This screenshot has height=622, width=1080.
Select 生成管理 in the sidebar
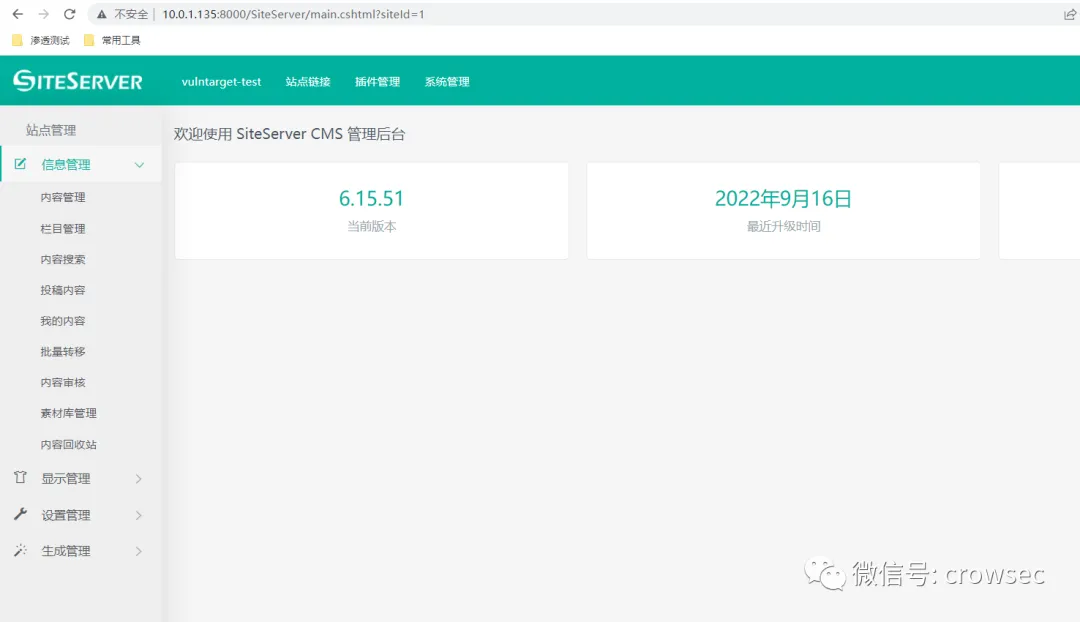coord(65,550)
